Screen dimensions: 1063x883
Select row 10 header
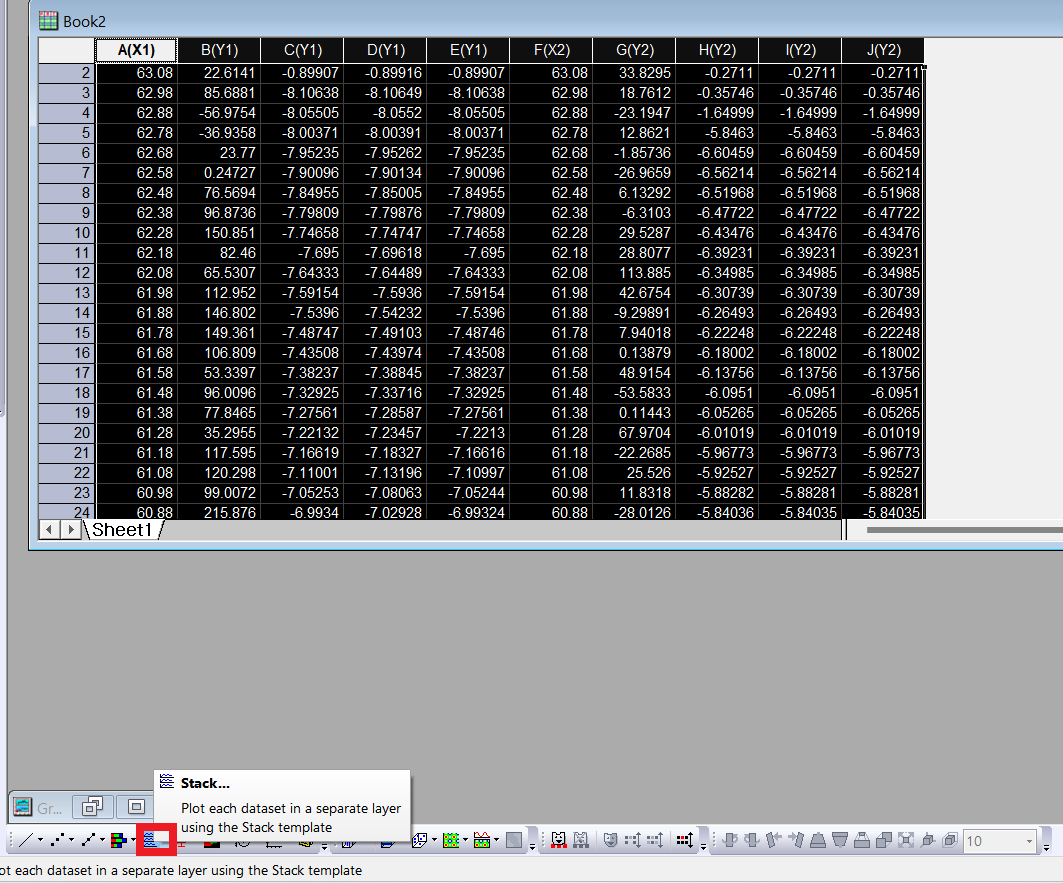[66, 233]
